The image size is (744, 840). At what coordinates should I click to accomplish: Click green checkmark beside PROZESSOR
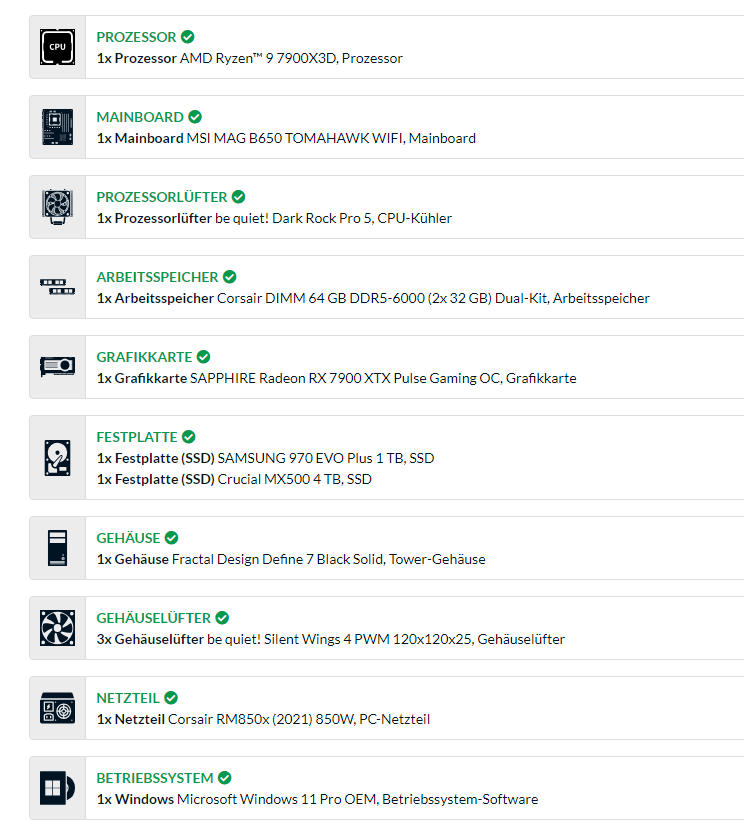[x=187, y=36]
